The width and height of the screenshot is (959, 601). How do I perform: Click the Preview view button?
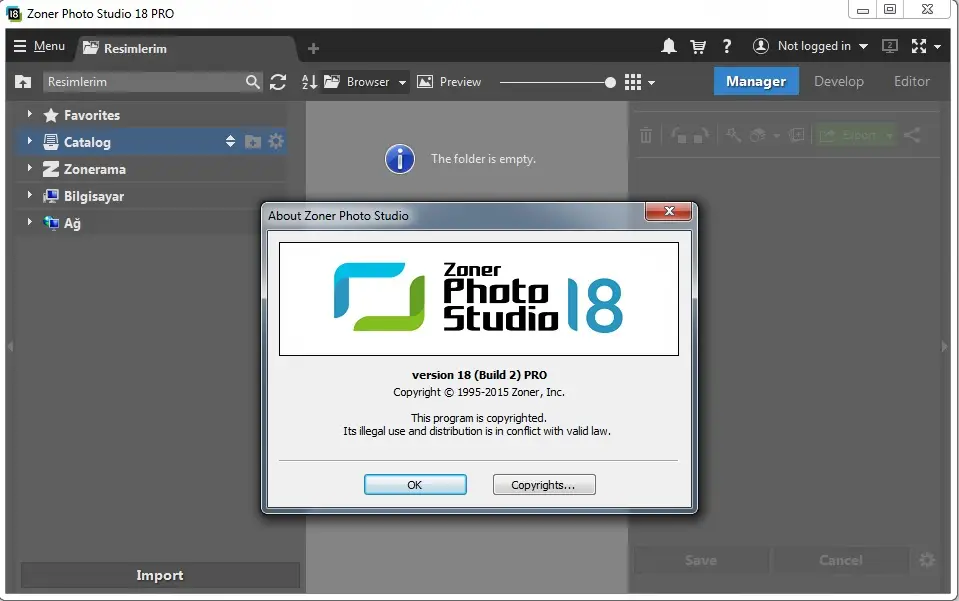[x=449, y=82]
